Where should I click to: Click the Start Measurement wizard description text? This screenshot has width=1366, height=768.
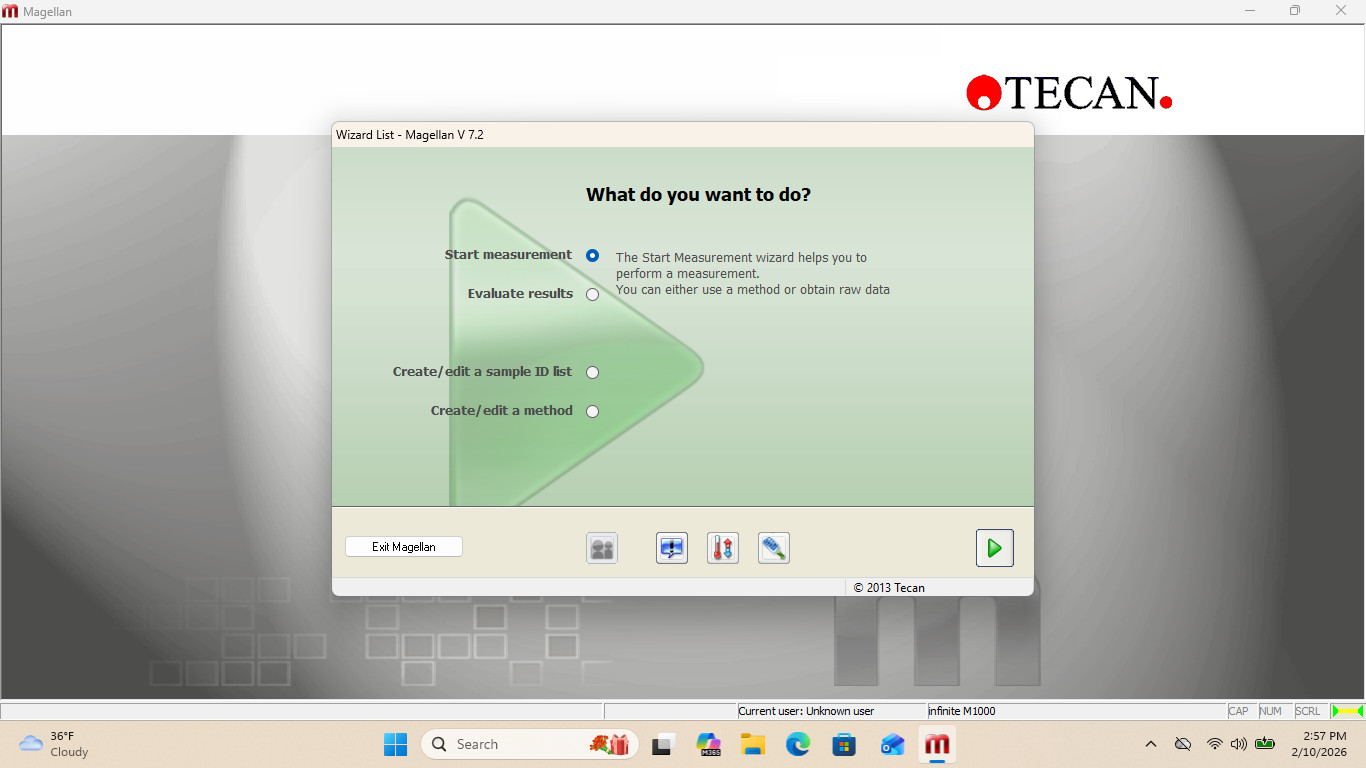(753, 274)
